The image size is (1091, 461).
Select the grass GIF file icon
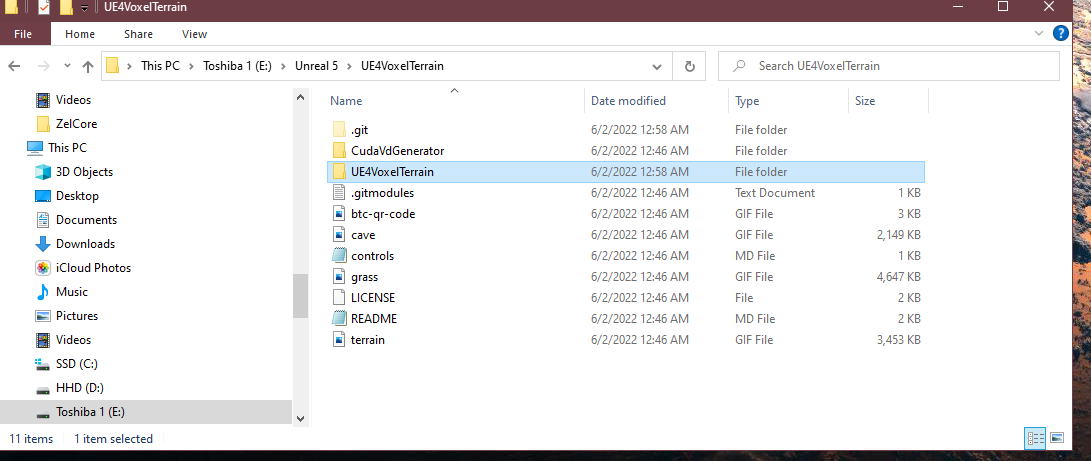click(x=339, y=277)
